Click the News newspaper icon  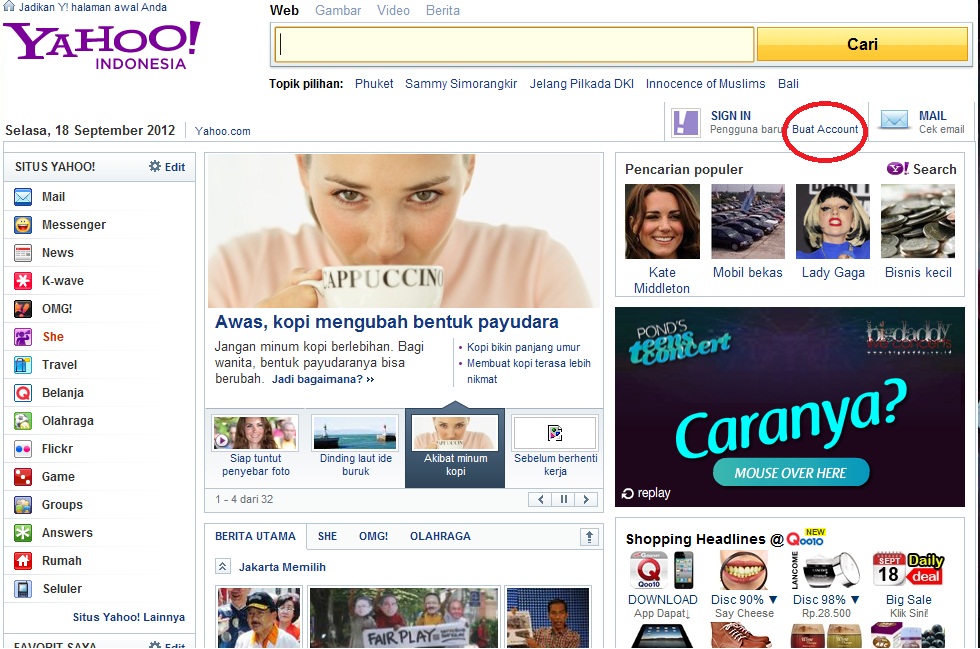click(23, 253)
